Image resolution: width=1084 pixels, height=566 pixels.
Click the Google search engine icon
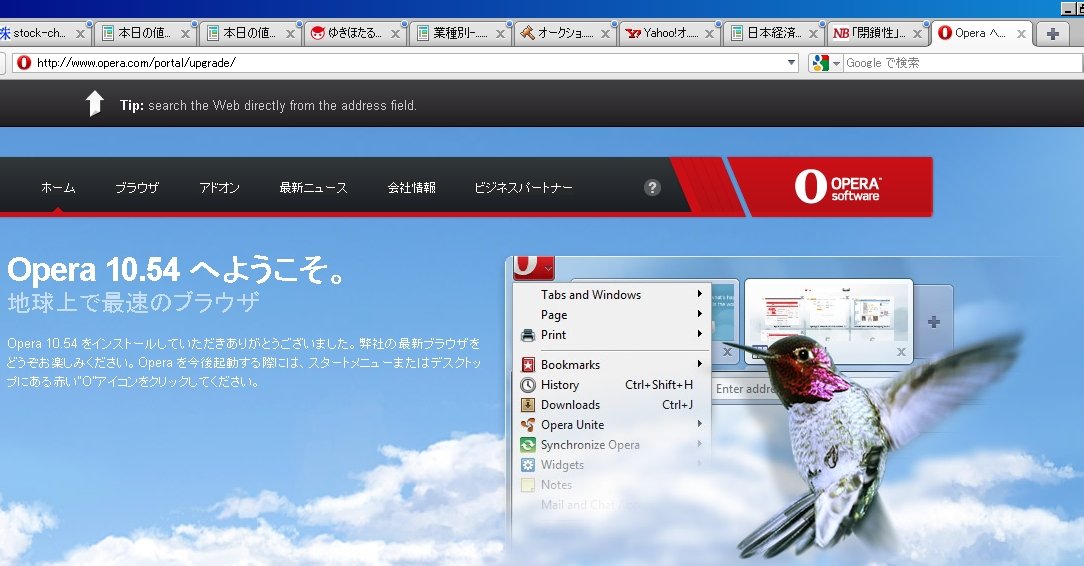tap(820, 63)
